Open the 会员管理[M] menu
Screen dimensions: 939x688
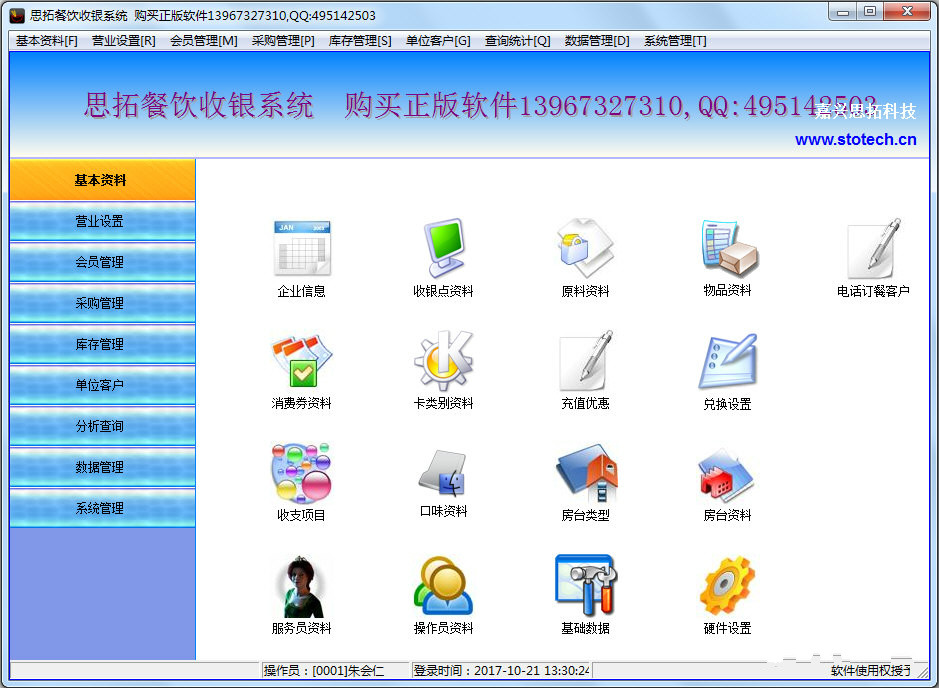[204, 41]
